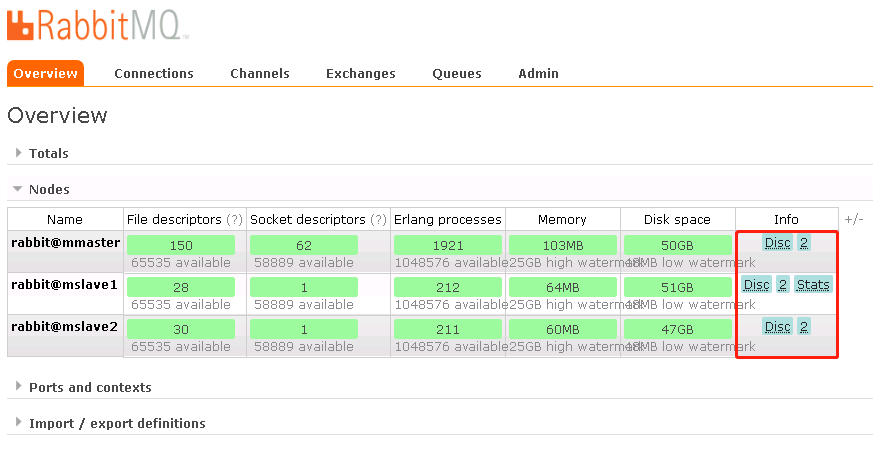Click the 62 socket descriptors bar
The height and width of the screenshot is (449, 873).
tap(304, 245)
